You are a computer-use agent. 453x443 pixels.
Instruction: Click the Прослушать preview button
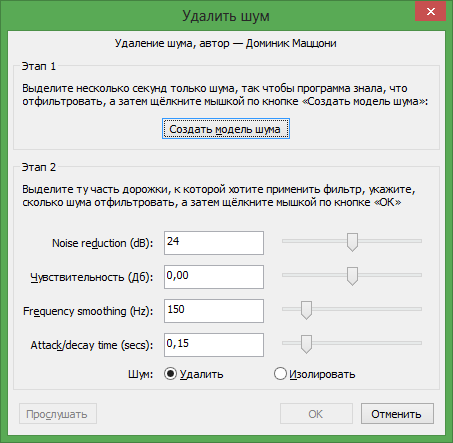click(x=58, y=414)
